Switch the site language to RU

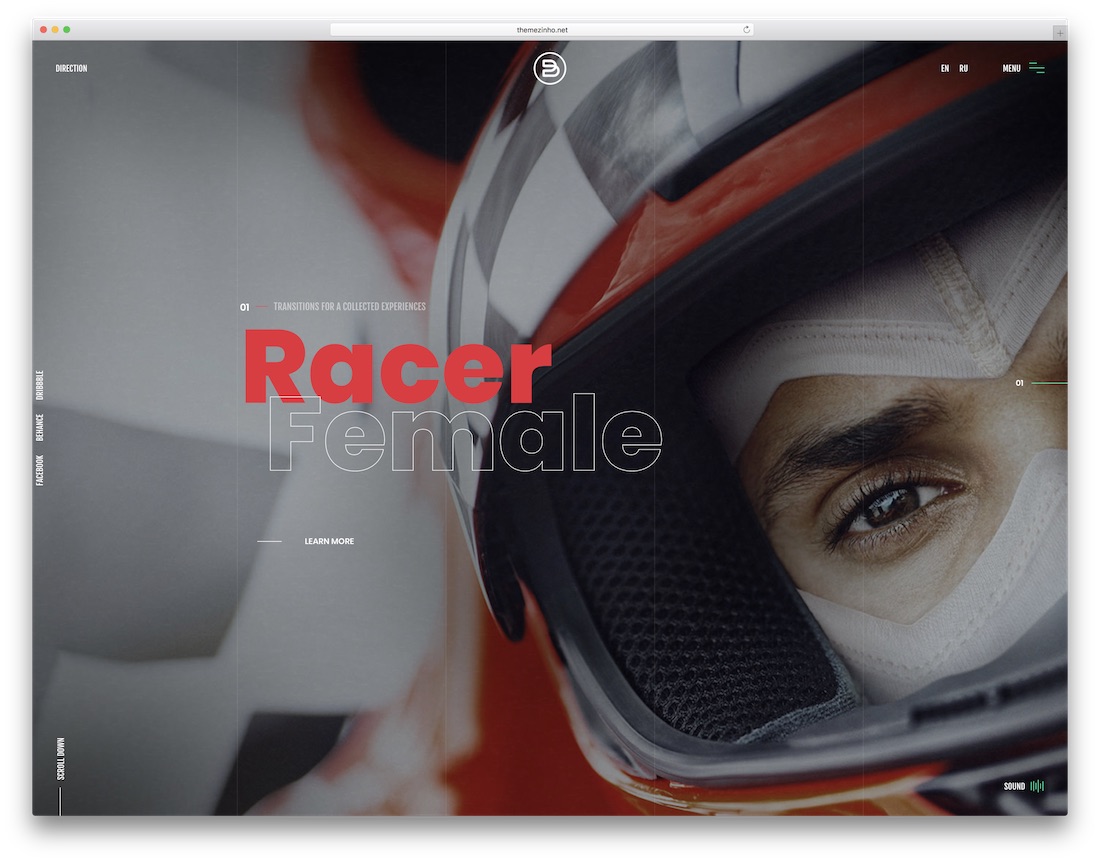[x=962, y=67]
